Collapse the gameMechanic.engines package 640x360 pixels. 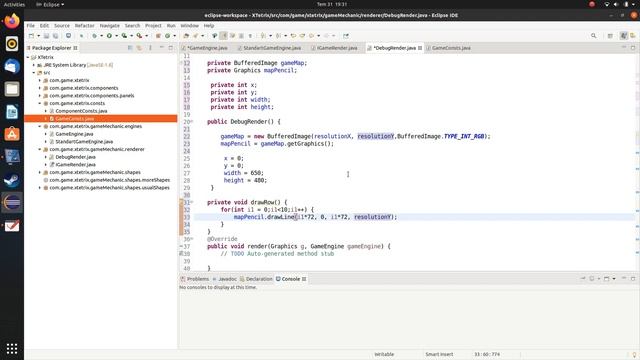(40, 126)
